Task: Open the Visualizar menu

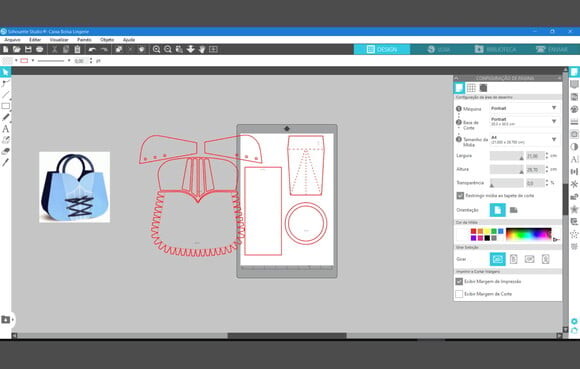Action: click(59, 40)
